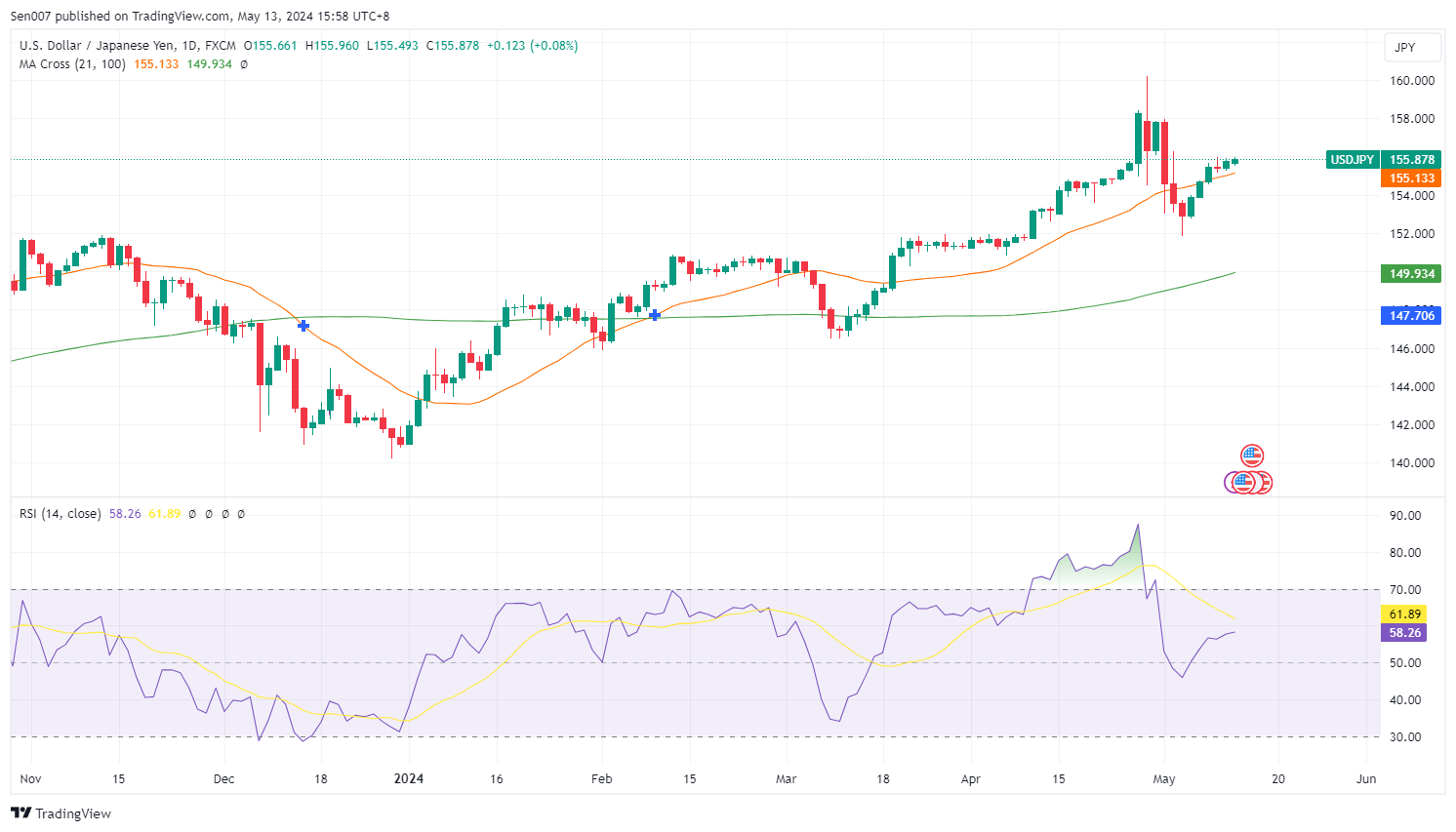This screenshot has width=1456, height=832.
Task: Click the Nov time axis label
Action: tap(30, 779)
